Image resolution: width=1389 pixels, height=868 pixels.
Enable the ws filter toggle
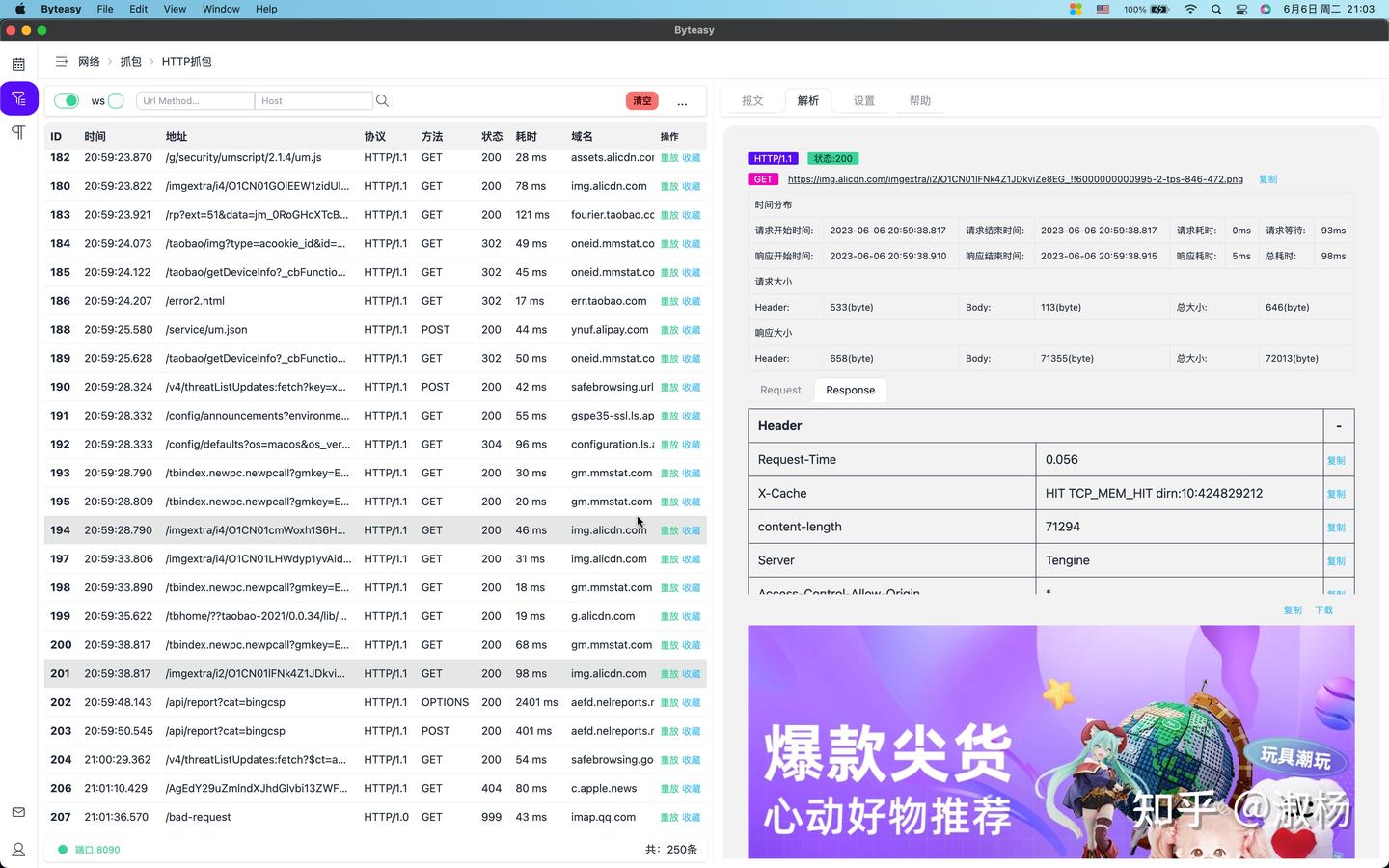(x=115, y=100)
